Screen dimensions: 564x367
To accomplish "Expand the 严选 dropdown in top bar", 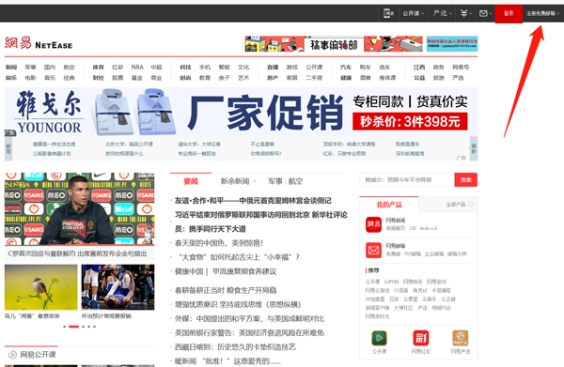I will tap(442, 13).
